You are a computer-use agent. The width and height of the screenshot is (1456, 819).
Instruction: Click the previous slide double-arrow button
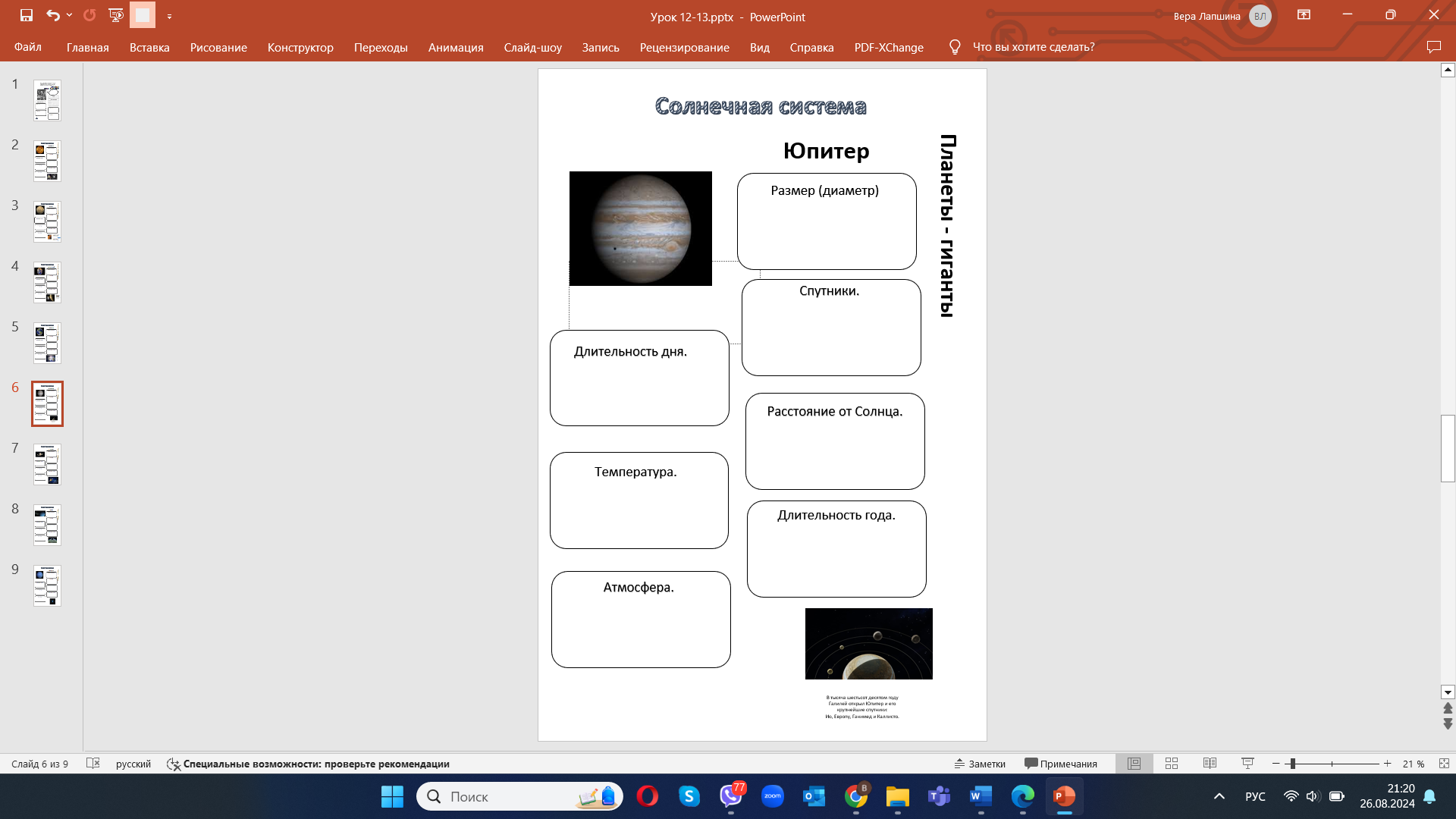click(1448, 708)
